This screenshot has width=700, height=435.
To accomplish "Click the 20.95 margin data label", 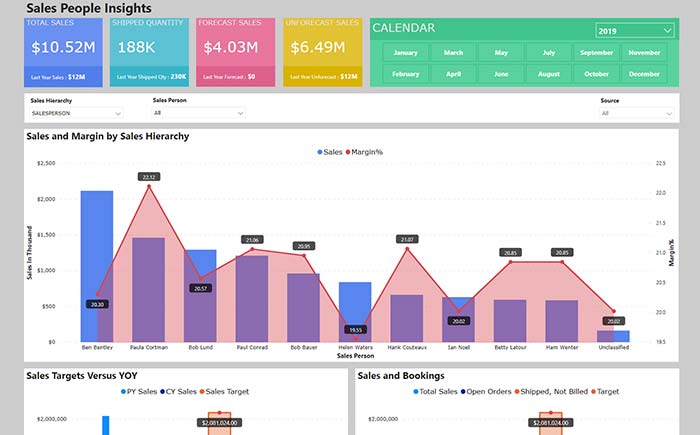I will point(304,246).
